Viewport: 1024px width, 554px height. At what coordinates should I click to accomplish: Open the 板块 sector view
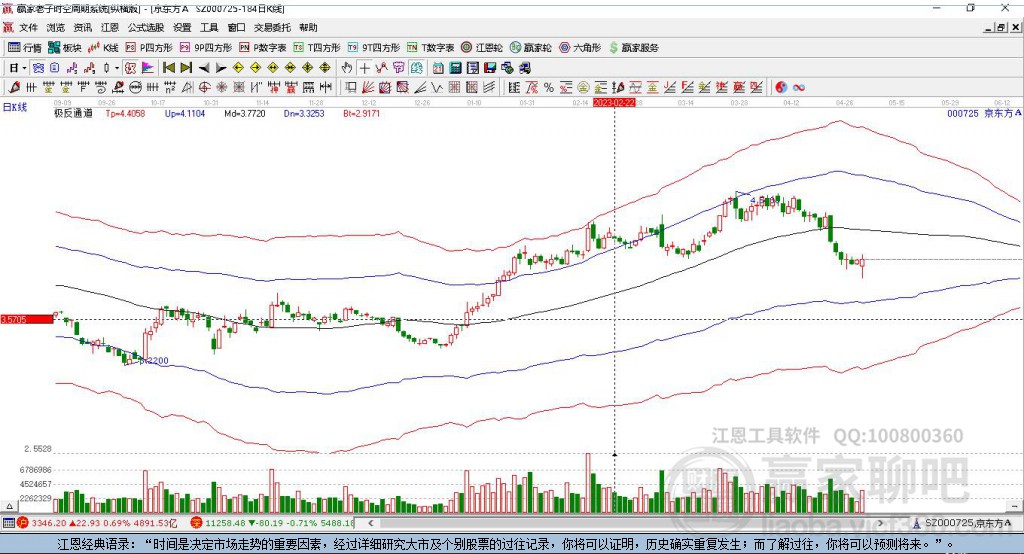tap(64, 48)
